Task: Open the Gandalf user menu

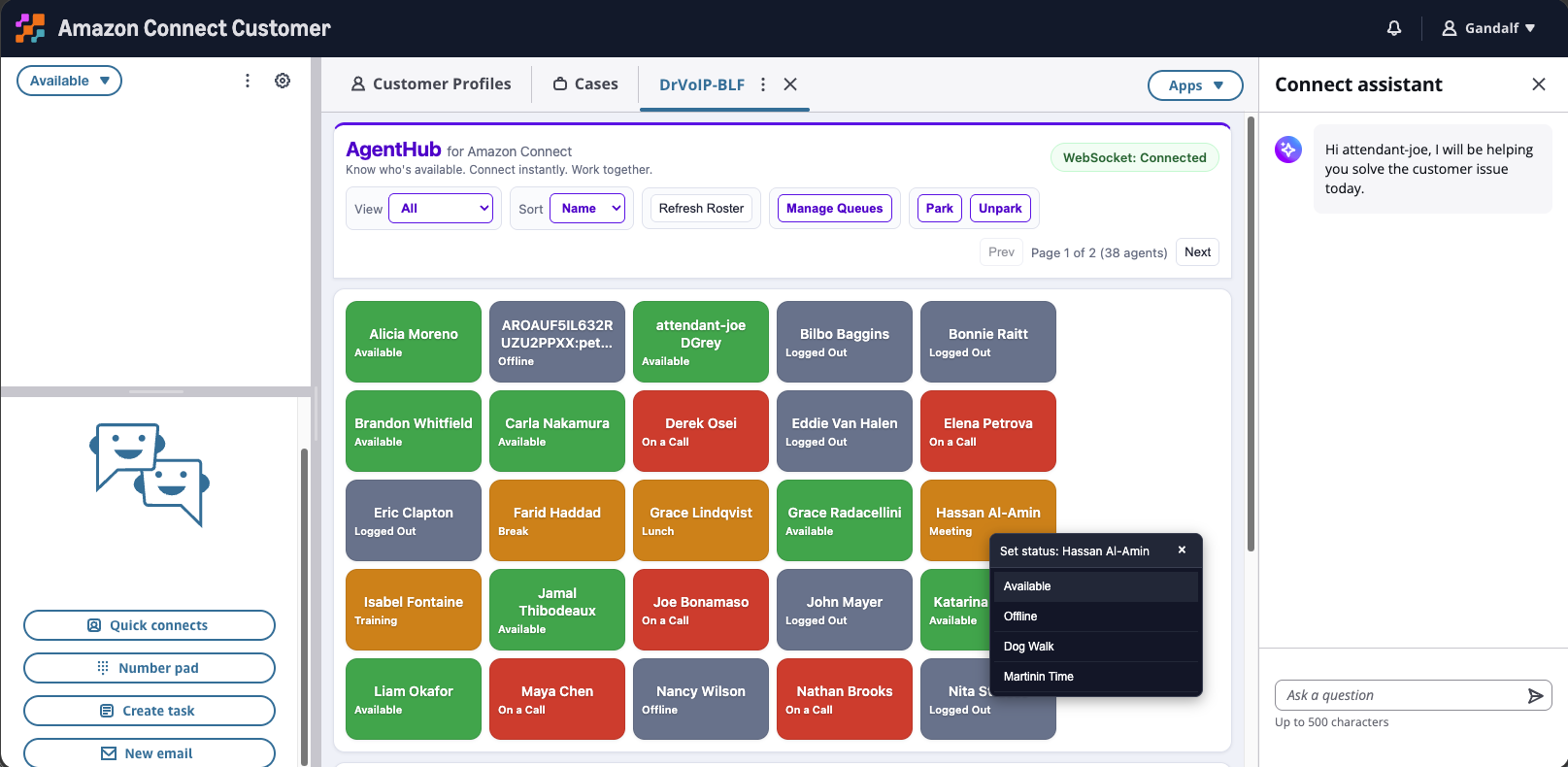Action: tap(1488, 28)
